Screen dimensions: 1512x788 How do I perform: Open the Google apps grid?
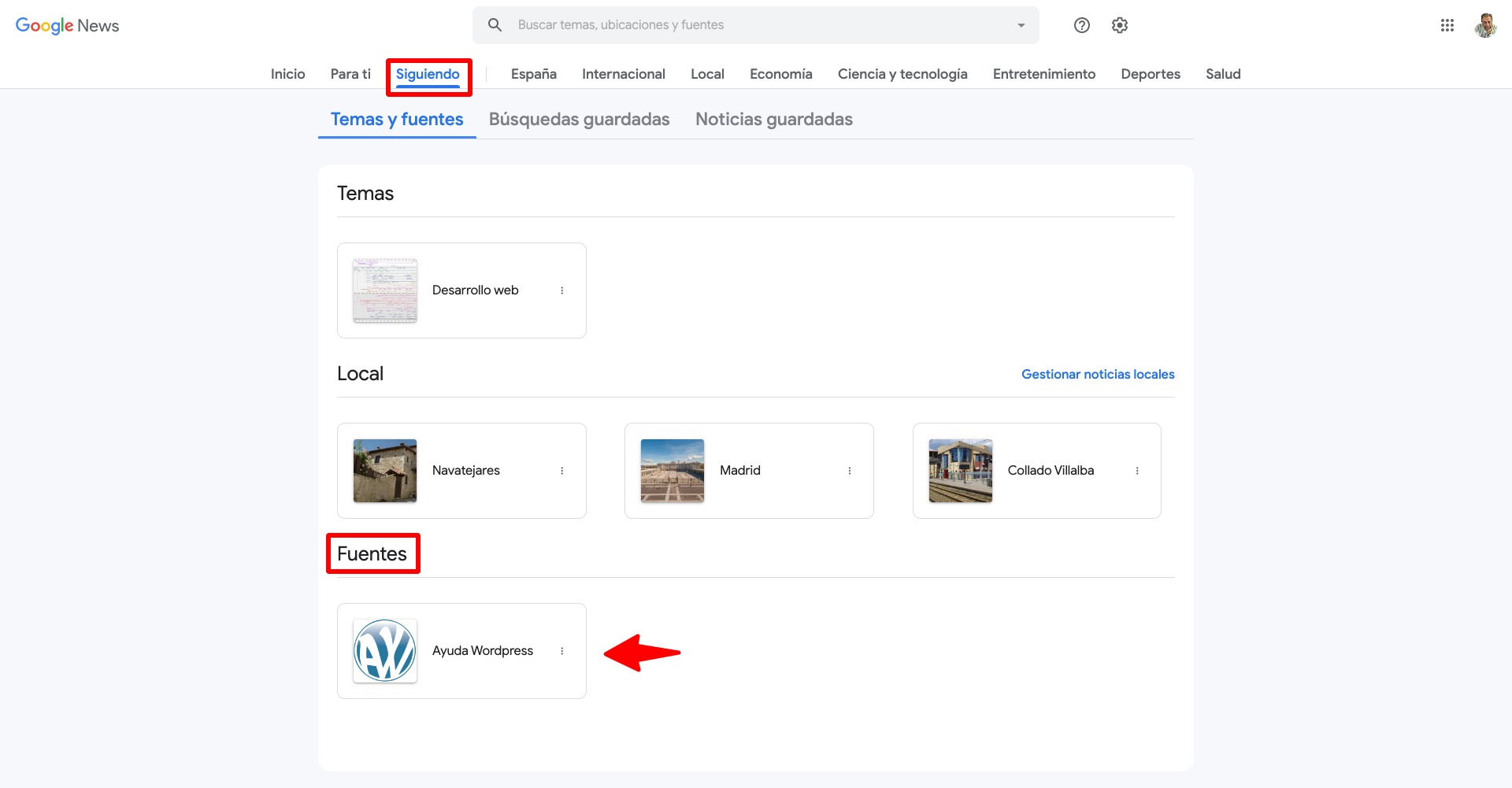pyautogui.click(x=1447, y=25)
